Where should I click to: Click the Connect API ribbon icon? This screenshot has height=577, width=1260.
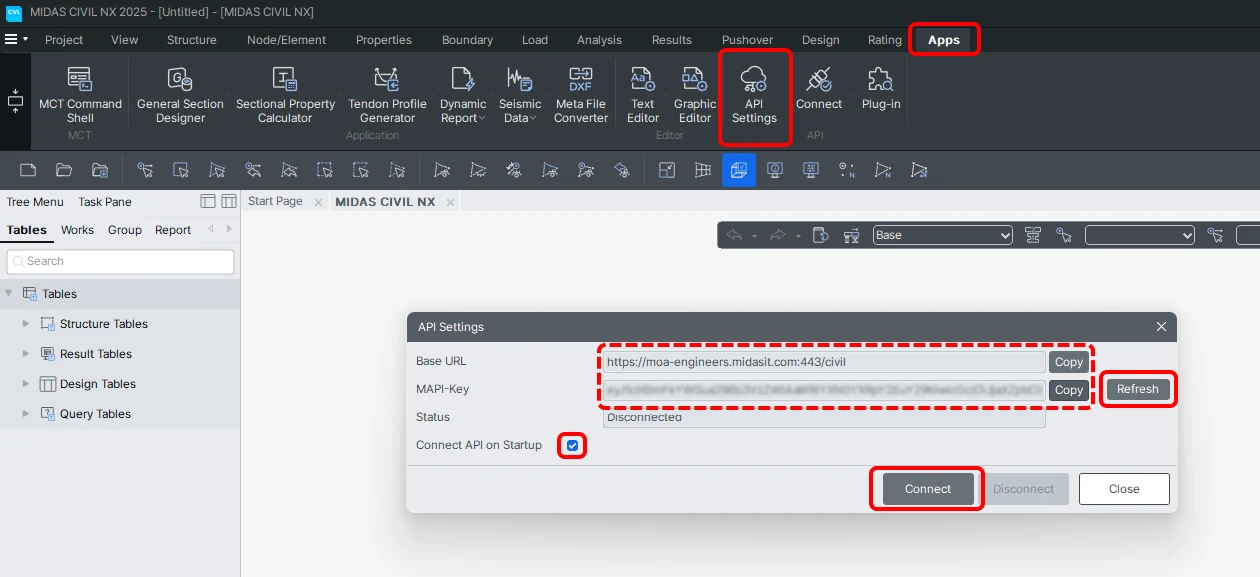tap(819, 88)
